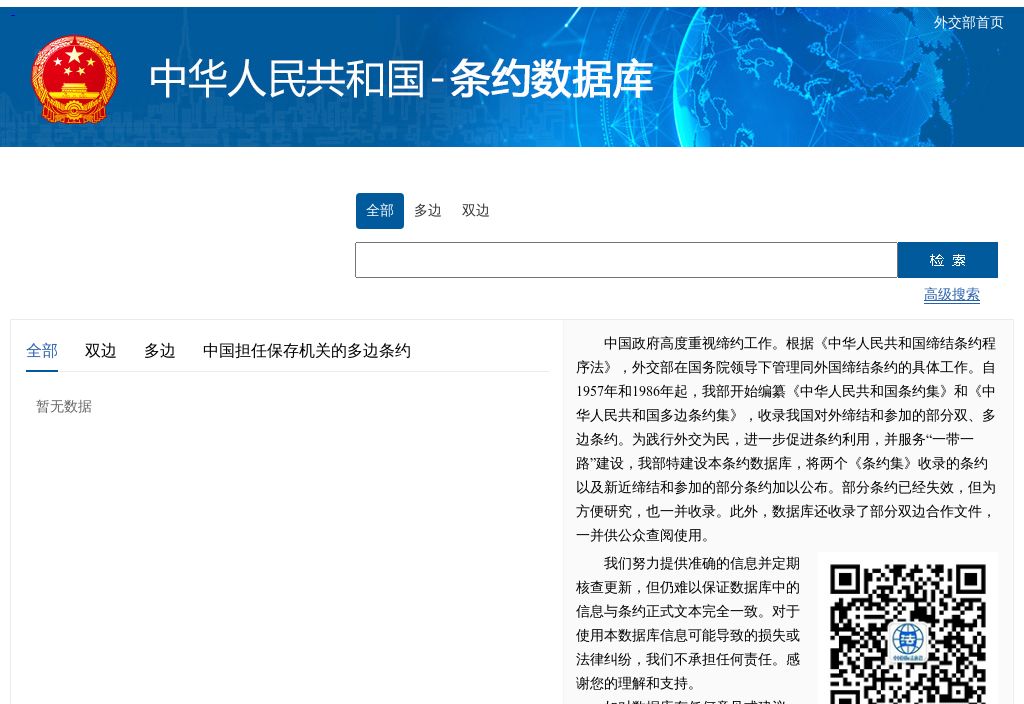Switch to the 双边 search filter
Viewport: 1024px width, 704px height.
click(x=475, y=210)
